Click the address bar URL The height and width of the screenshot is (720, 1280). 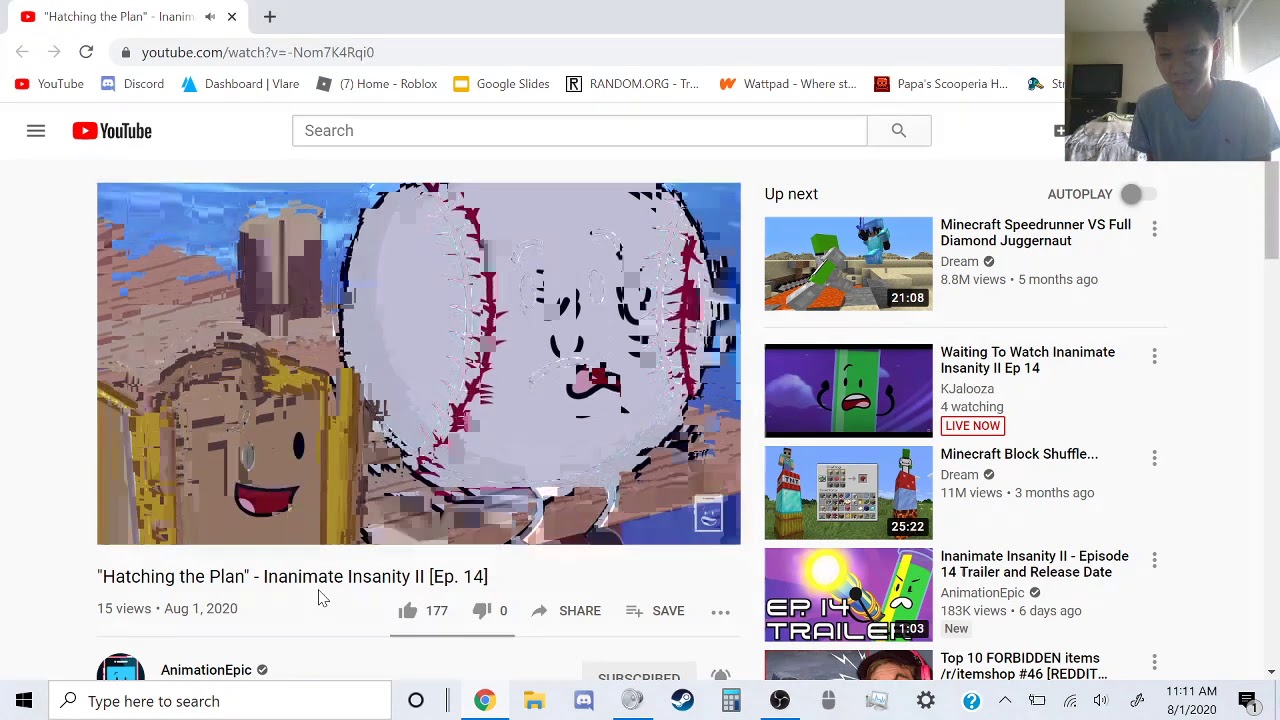point(258,52)
